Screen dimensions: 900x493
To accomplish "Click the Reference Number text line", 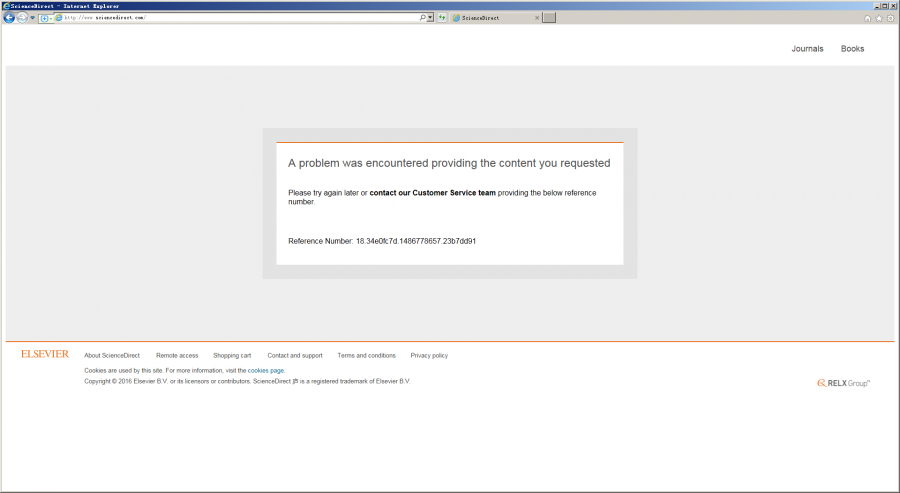I will [x=382, y=241].
